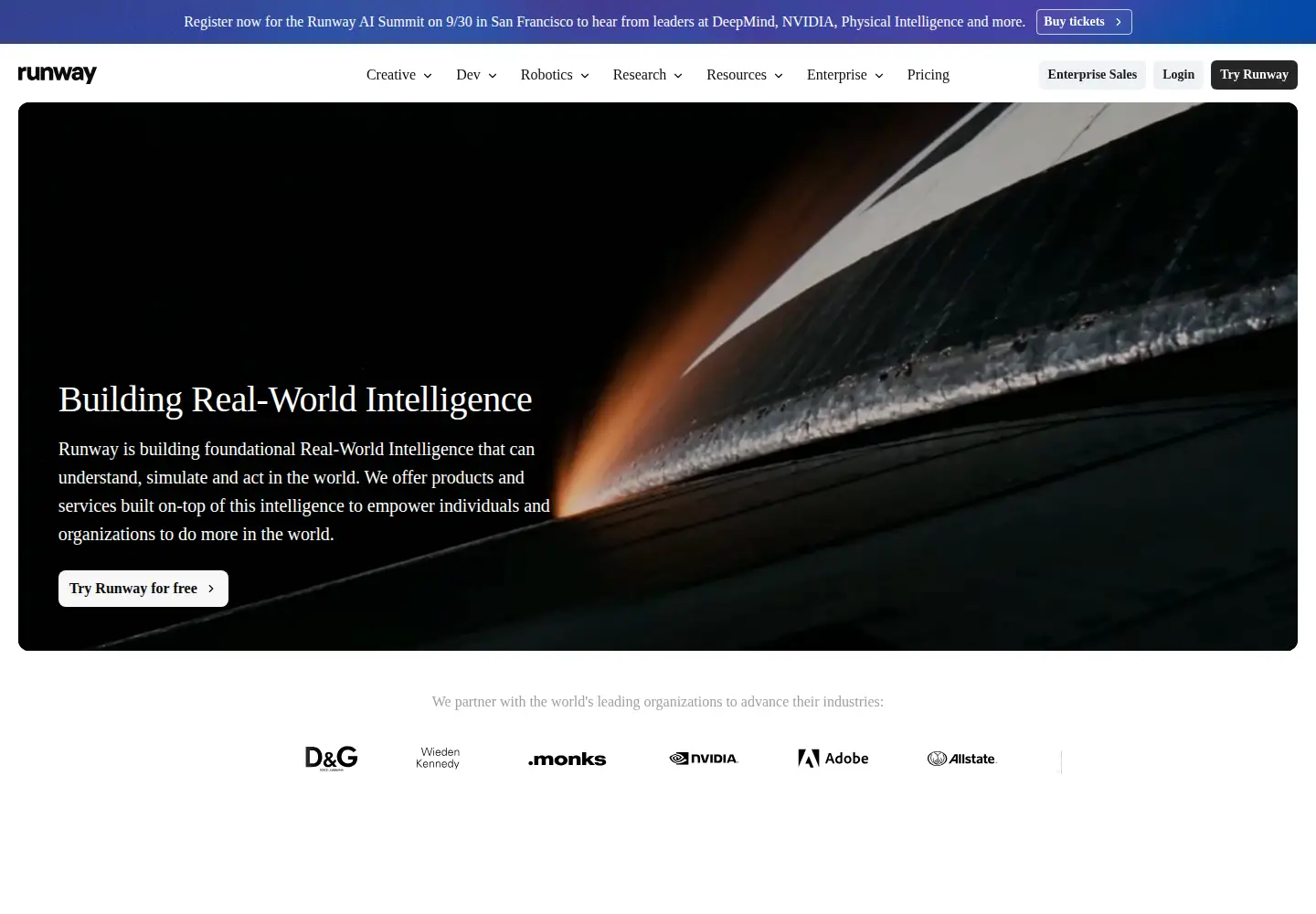Click the Allstate partner logo
This screenshot has width=1316, height=914.
point(961,759)
